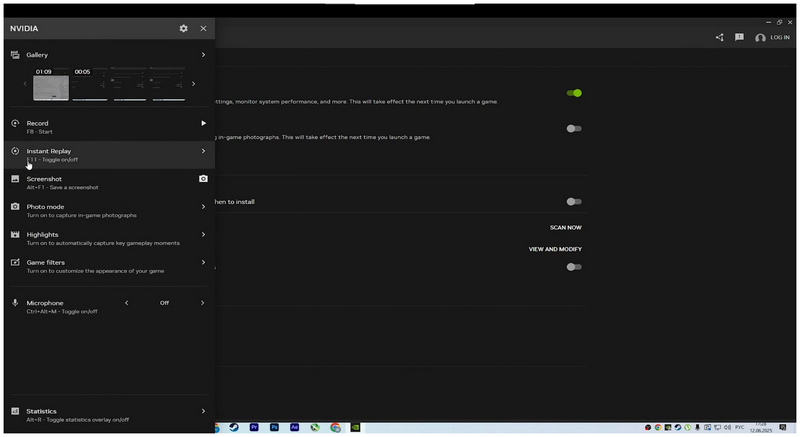Open the Statistics entry
This screenshot has width=800, height=437.
pyautogui.click(x=109, y=415)
